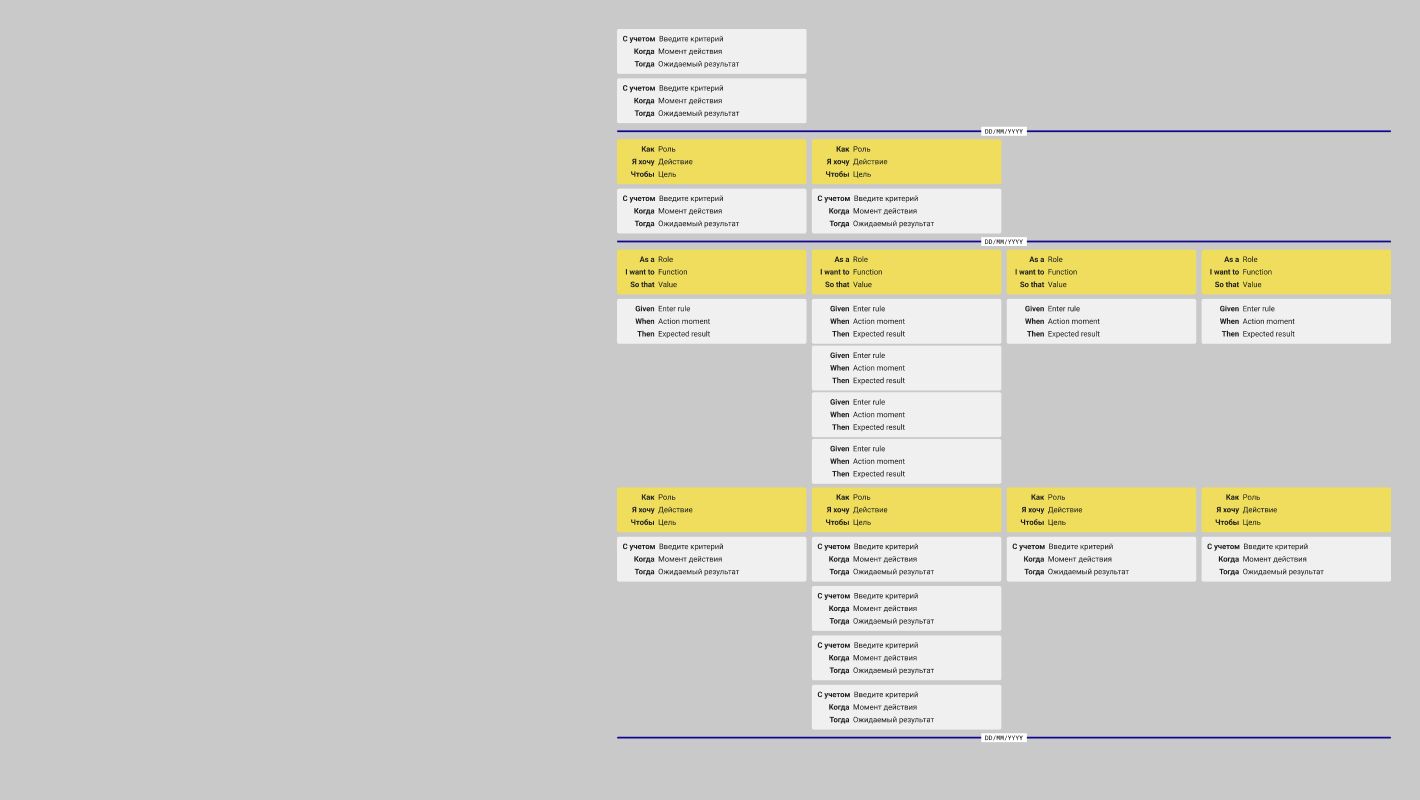Click "Expected result" in the rightmost Given card

1268,334
